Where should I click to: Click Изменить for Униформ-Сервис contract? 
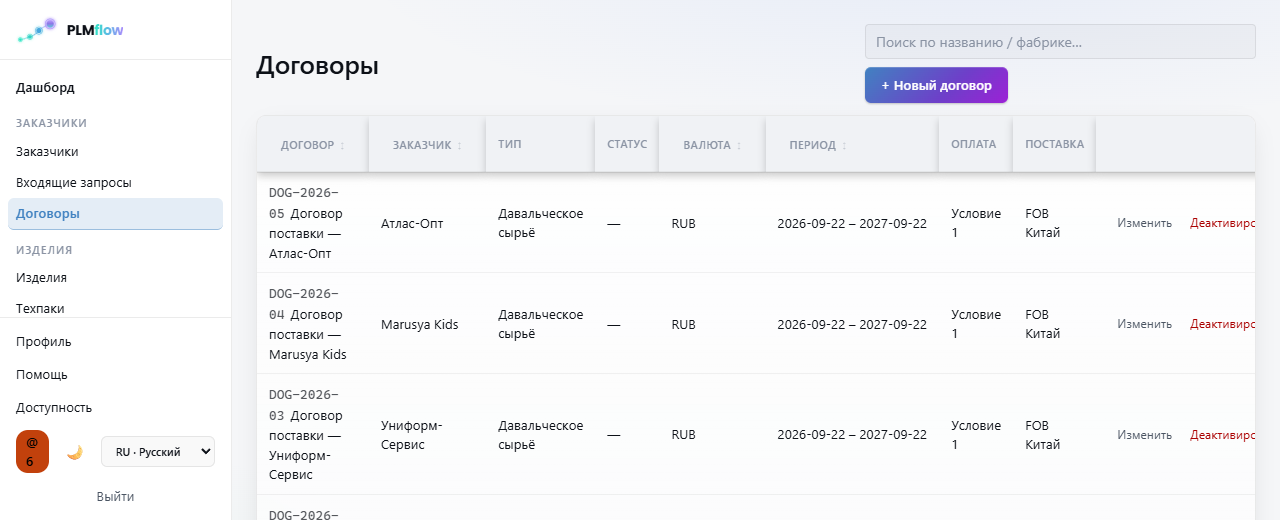tap(1144, 435)
